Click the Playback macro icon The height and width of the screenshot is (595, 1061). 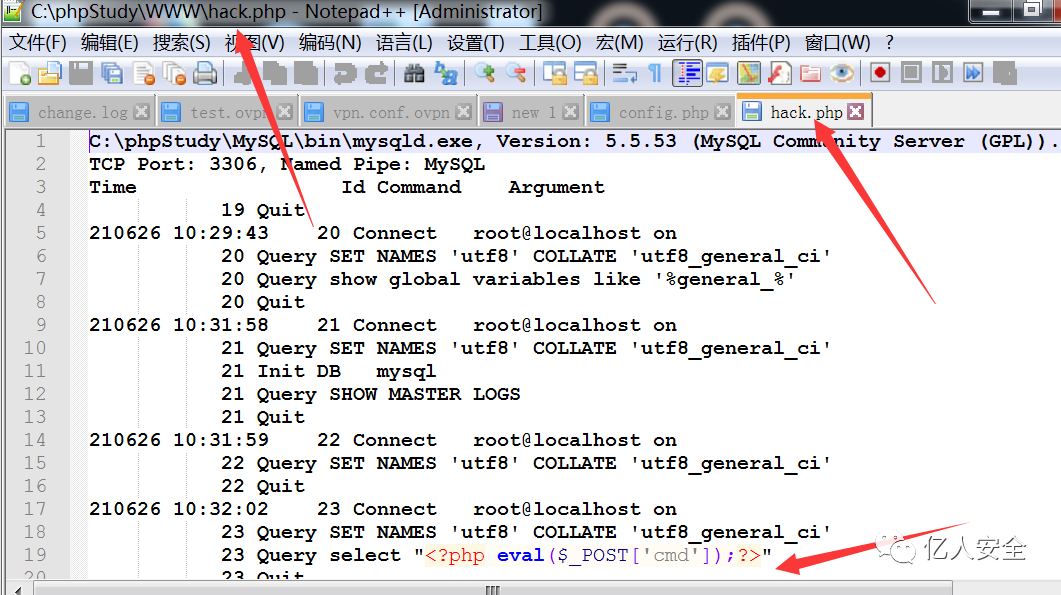point(942,73)
